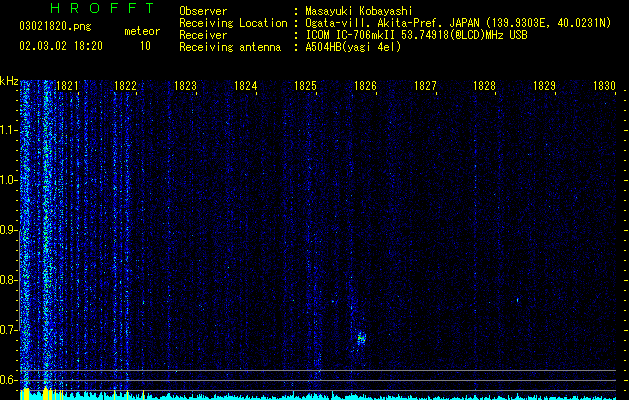Image resolution: width=629 pixels, height=400 pixels.
Task: Click the 0.6 kHz axis label
Action: 8,380
